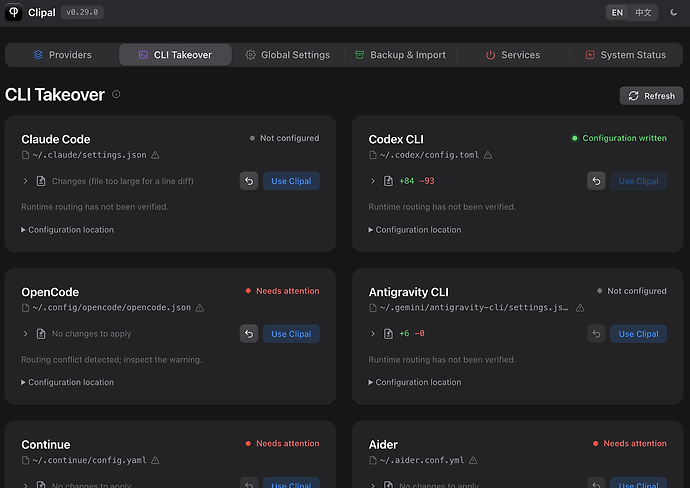This screenshot has width=690, height=488.
Task: Click warning icon beside opencode.json path
Action: (x=200, y=308)
